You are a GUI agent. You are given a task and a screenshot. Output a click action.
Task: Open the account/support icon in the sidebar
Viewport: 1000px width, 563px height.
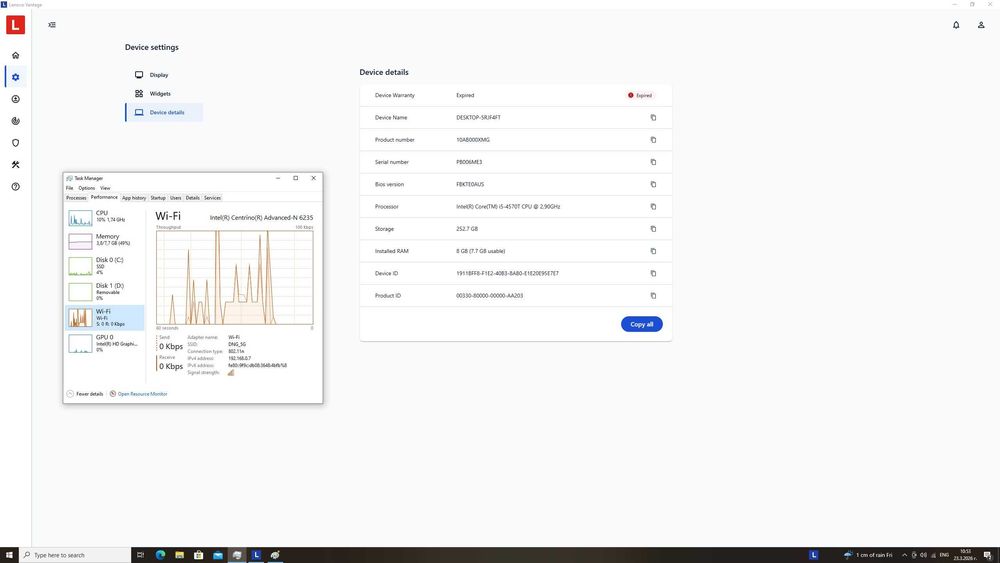[15, 99]
